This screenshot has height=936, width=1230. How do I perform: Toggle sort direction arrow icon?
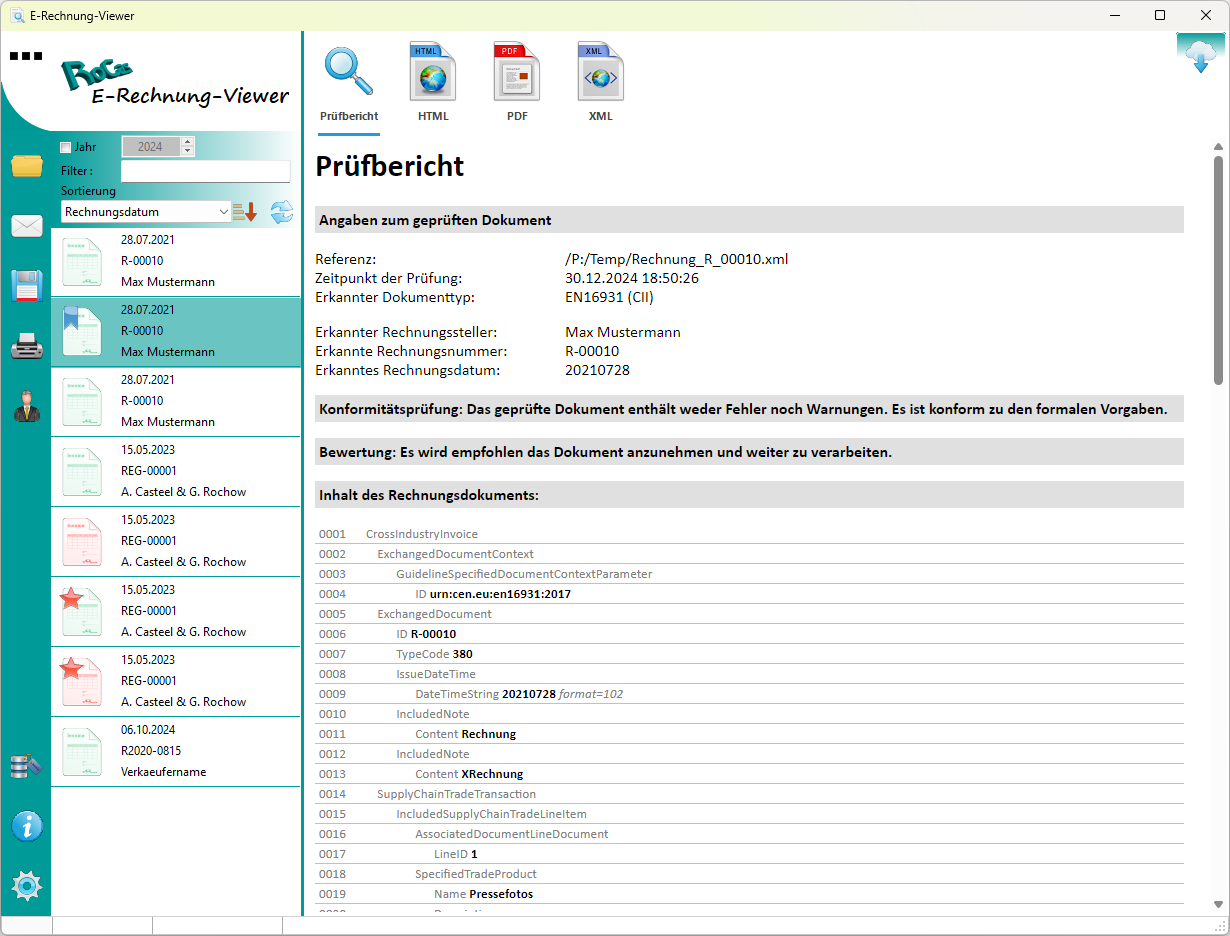click(245, 212)
